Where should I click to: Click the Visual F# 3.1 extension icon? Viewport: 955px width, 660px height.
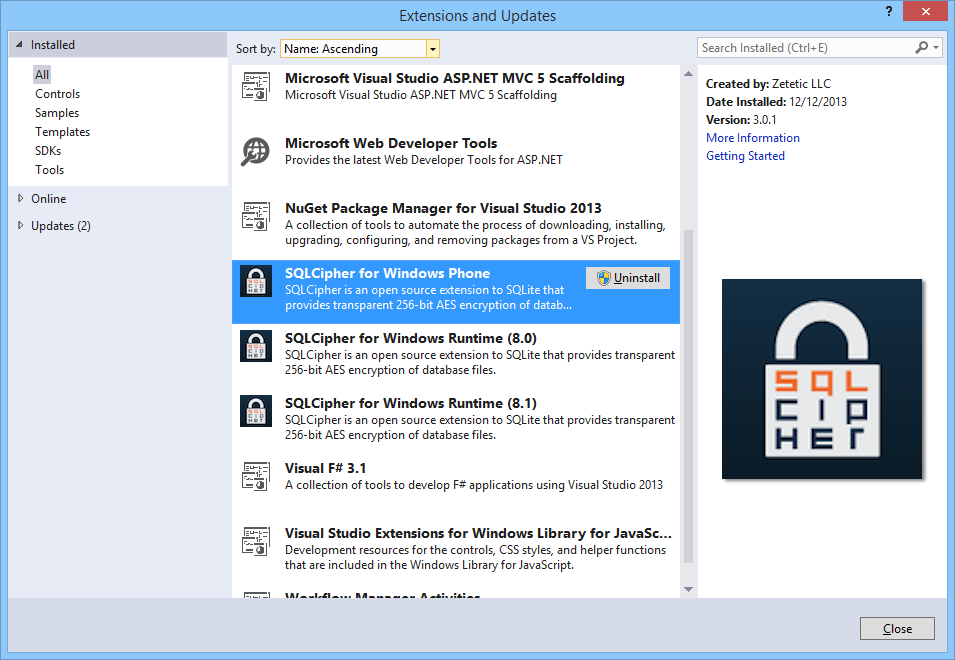point(256,477)
